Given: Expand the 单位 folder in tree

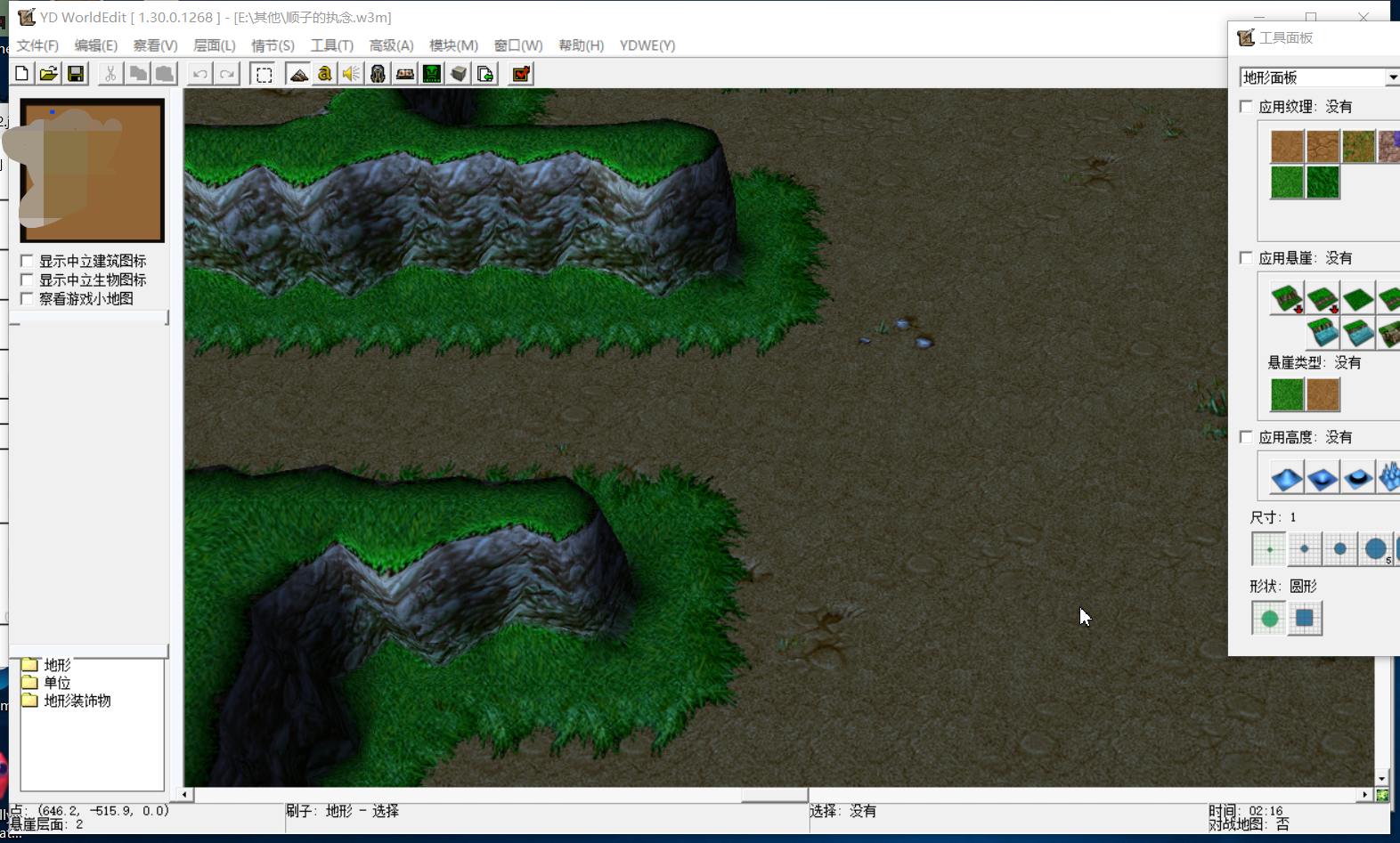Looking at the screenshot, I should 30,683.
